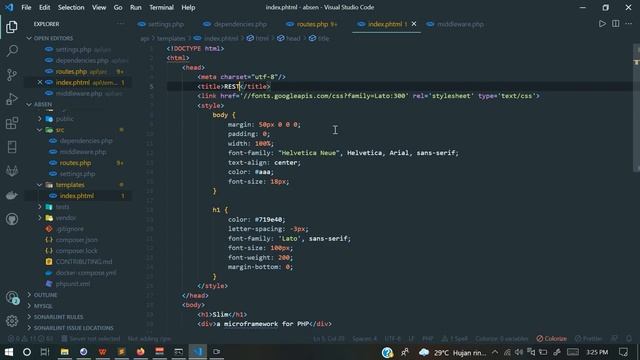Open Firefox from the taskbar
The width and height of the screenshot is (640, 360).
coord(140,352)
